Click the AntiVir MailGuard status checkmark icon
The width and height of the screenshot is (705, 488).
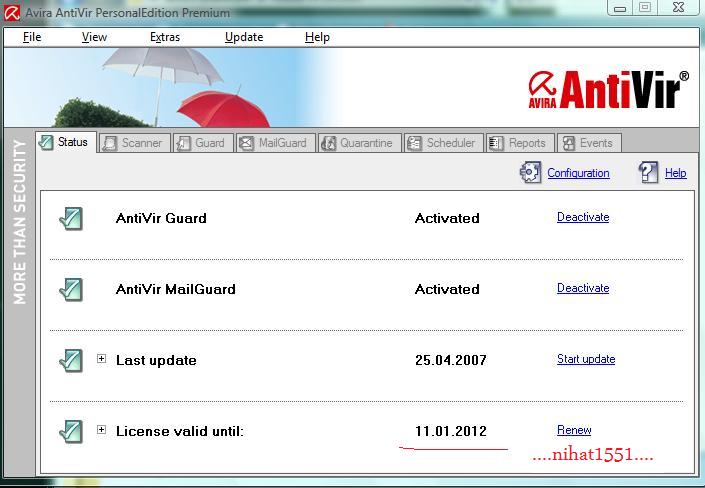[71, 289]
